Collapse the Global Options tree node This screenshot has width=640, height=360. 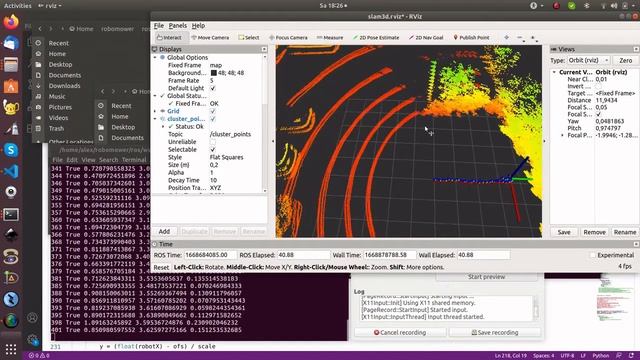tap(155, 58)
